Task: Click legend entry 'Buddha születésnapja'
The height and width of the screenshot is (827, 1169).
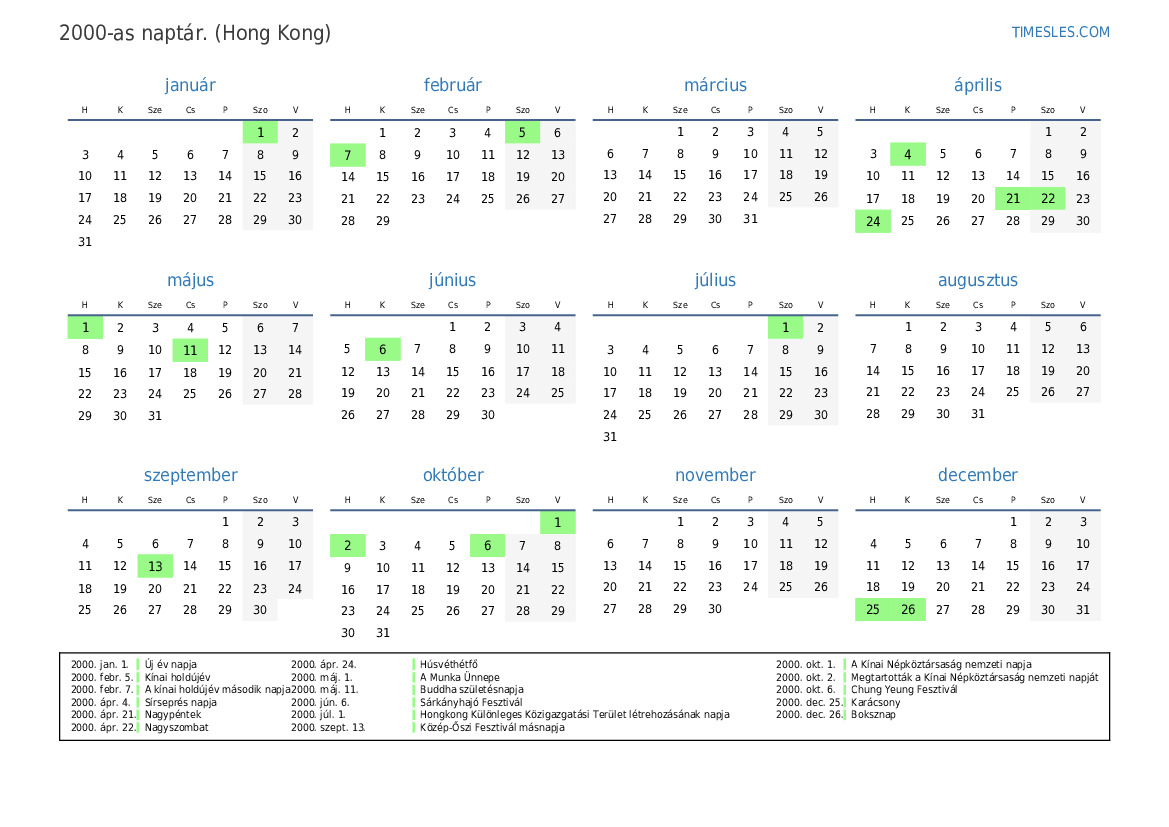Action: click(x=472, y=689)
